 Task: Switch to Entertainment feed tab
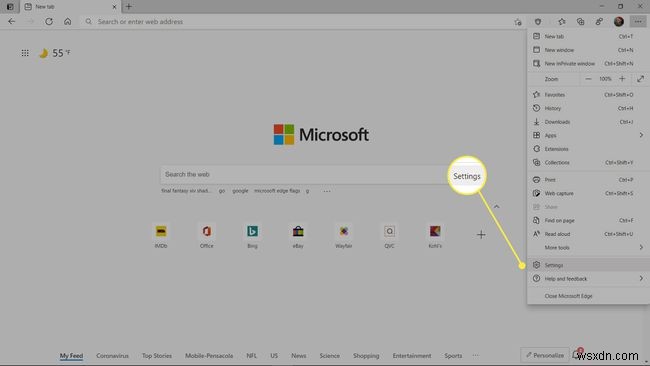click(412, 356)
